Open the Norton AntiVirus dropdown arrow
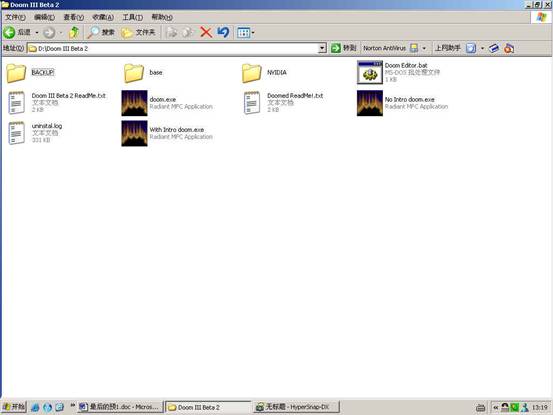This screenshot has height=415, width=553. tap(424, 48)
